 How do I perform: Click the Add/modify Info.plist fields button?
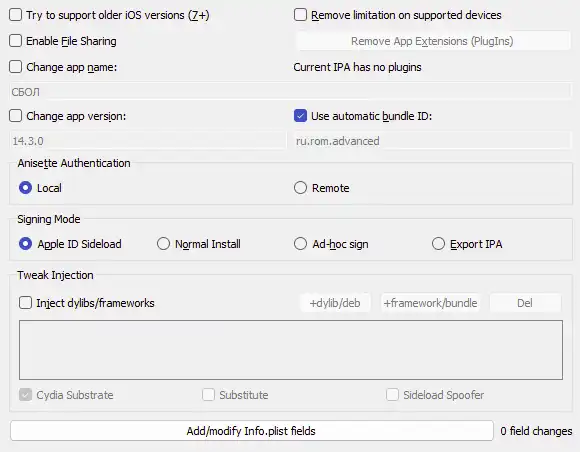tap(252, 431)
